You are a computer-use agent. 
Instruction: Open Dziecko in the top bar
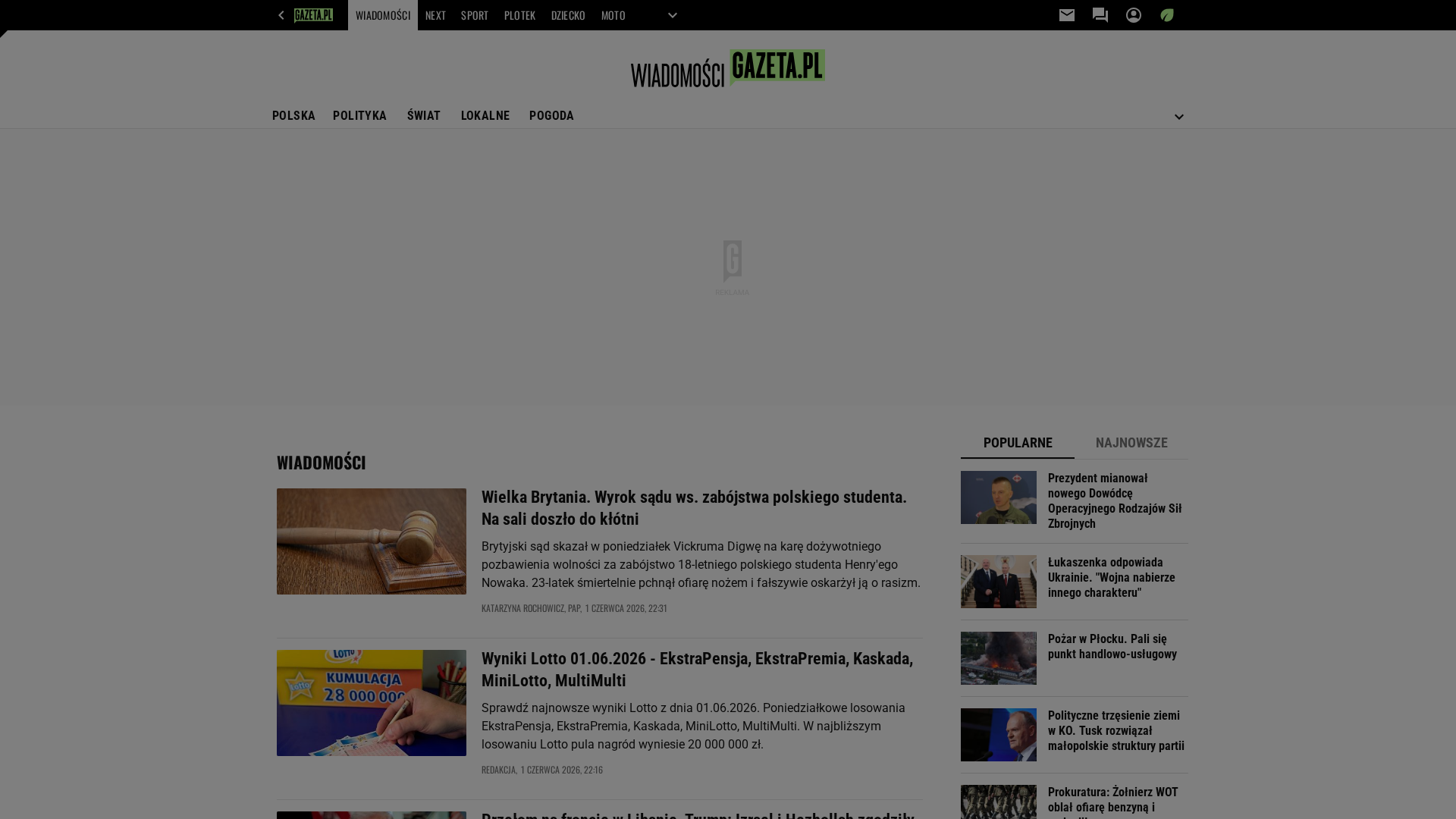point(568,15)
